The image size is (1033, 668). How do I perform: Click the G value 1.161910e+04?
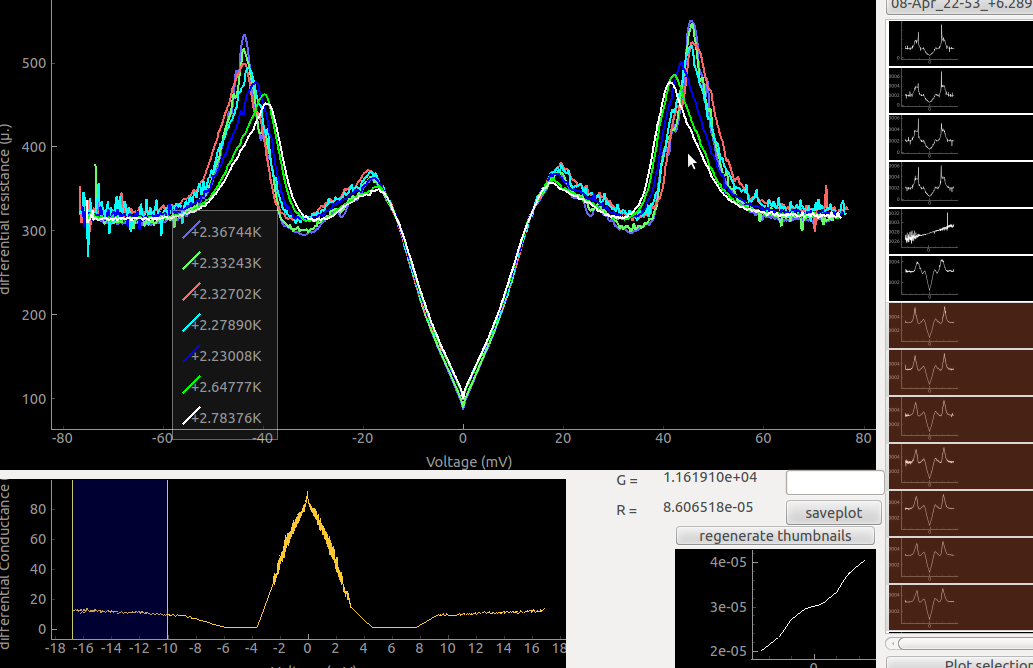tap(710, 478)
